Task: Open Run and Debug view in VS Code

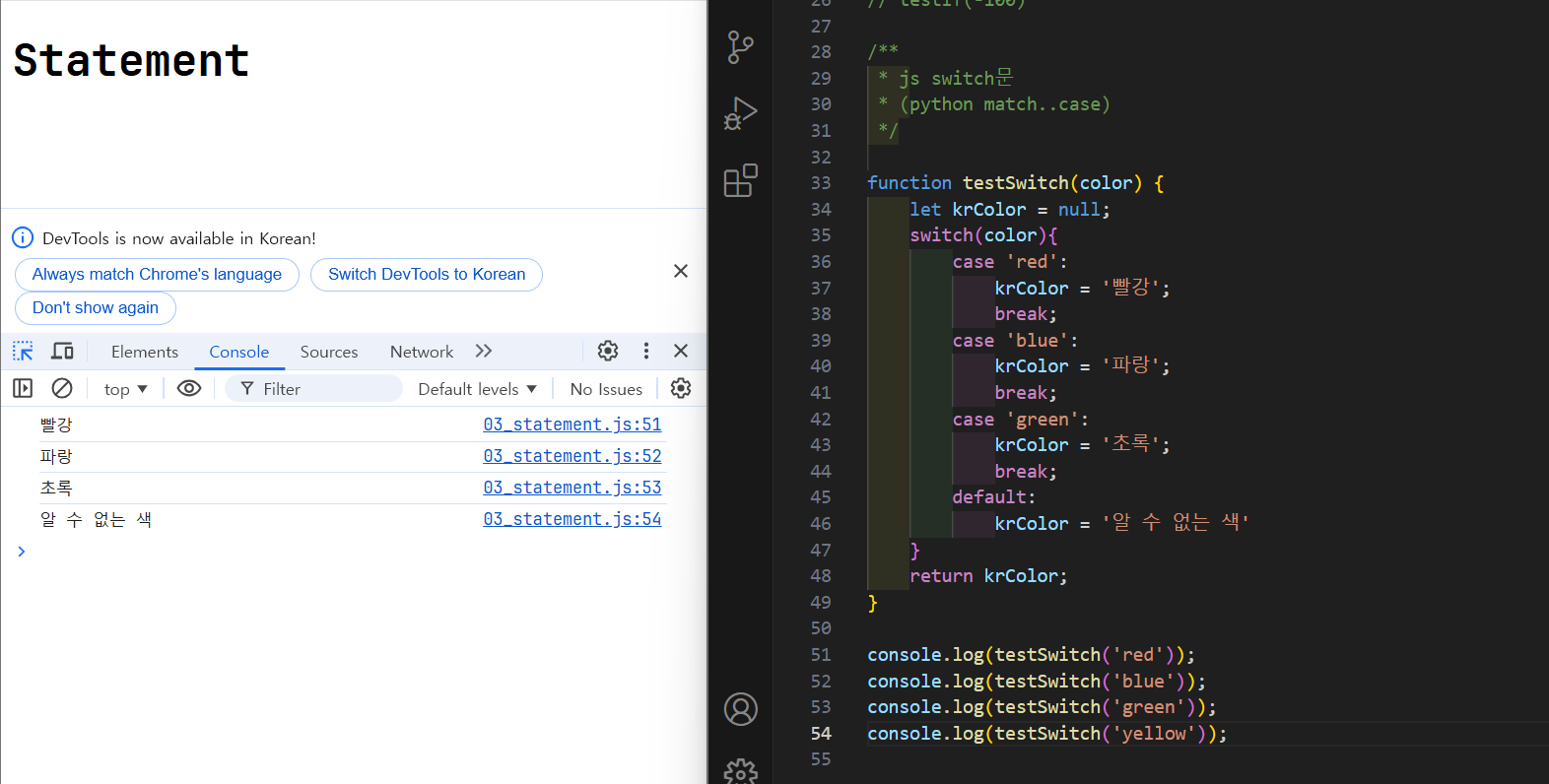Action: pyautogui.click(x=740, y=113)
